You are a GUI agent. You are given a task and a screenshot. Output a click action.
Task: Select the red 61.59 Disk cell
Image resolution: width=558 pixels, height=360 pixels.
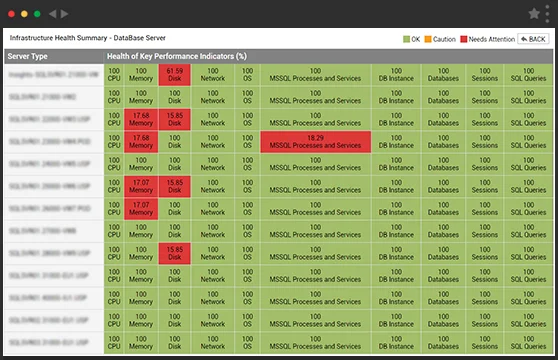pyautogui.click(x=174, y=75)
